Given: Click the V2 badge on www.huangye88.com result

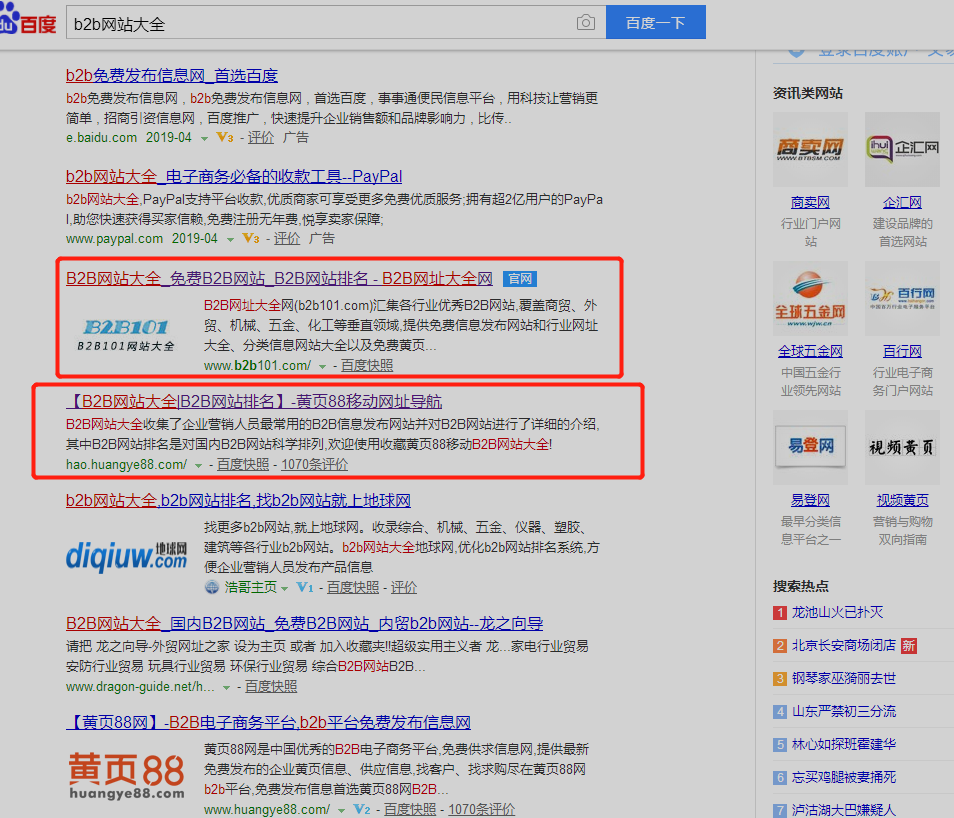Looking at the screenshot, I should coord(362,809).
